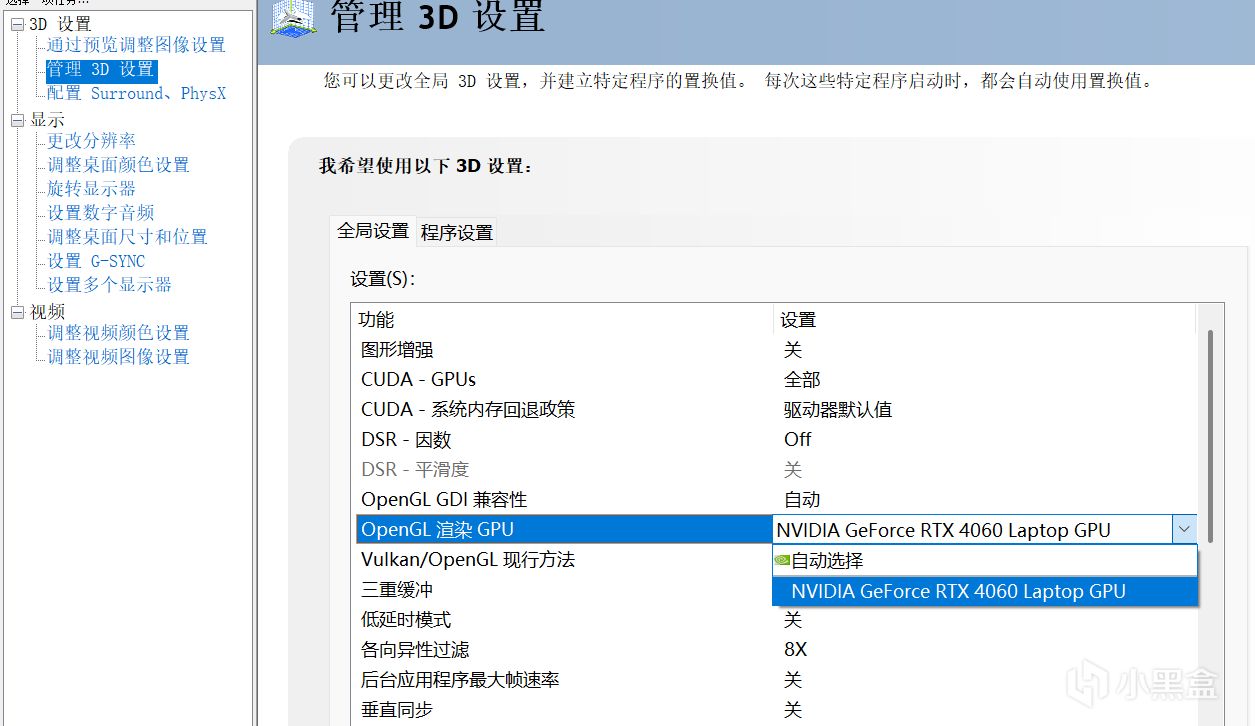Click the settings list vertical scrollbar
1255x726 pixels.
(x=1211, y=435)
